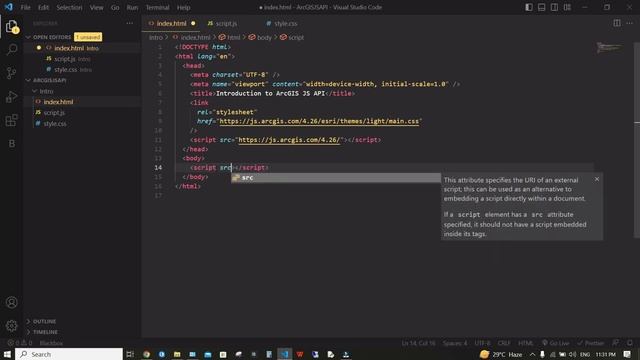Open index.html in the Intro folder tree
Screen dimensions: 640x360
pos(82,102)
